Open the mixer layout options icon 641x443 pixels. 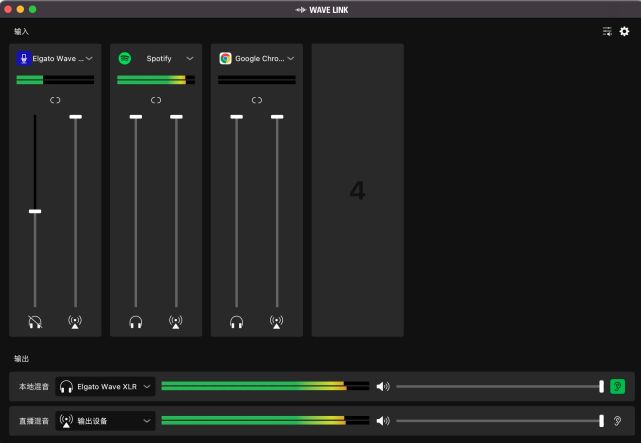607,31
